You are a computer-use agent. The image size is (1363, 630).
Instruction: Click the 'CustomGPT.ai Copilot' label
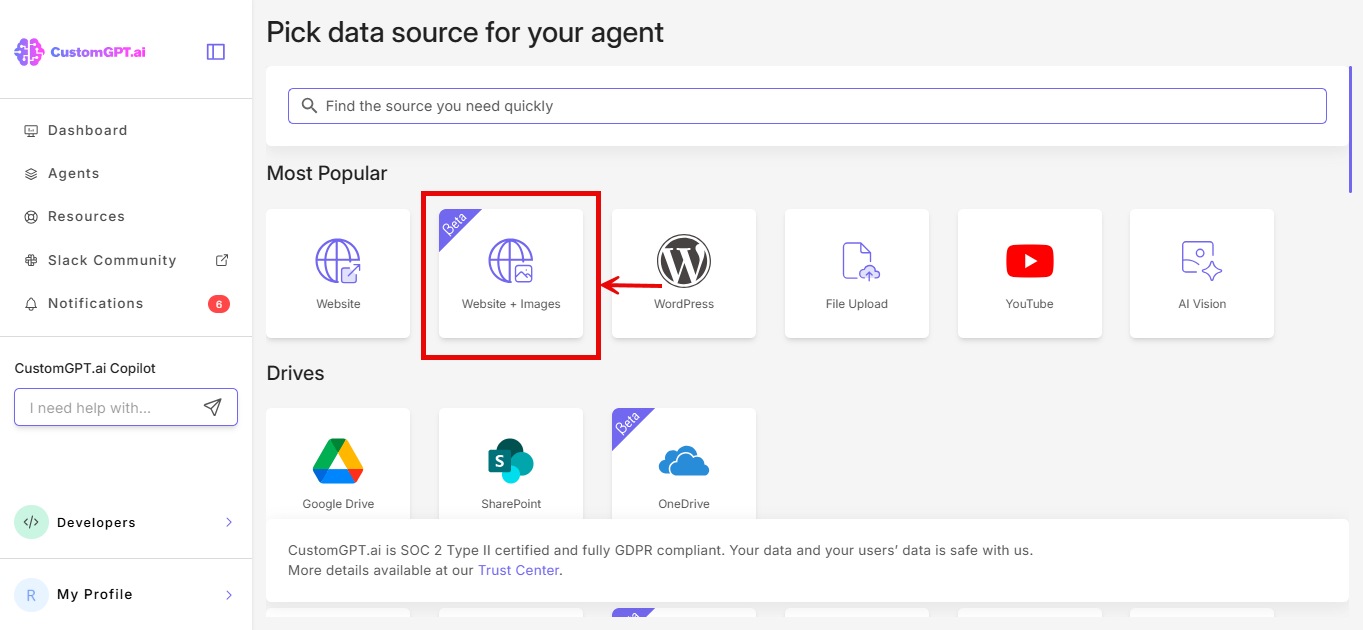click(x=85, y=369)
